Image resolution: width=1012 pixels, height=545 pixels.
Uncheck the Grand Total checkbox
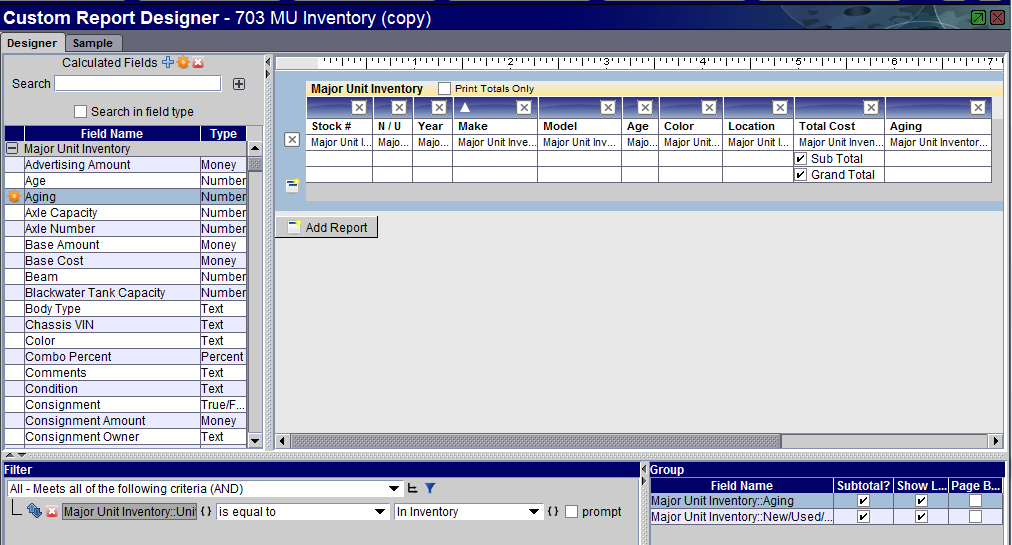(801, 175)
